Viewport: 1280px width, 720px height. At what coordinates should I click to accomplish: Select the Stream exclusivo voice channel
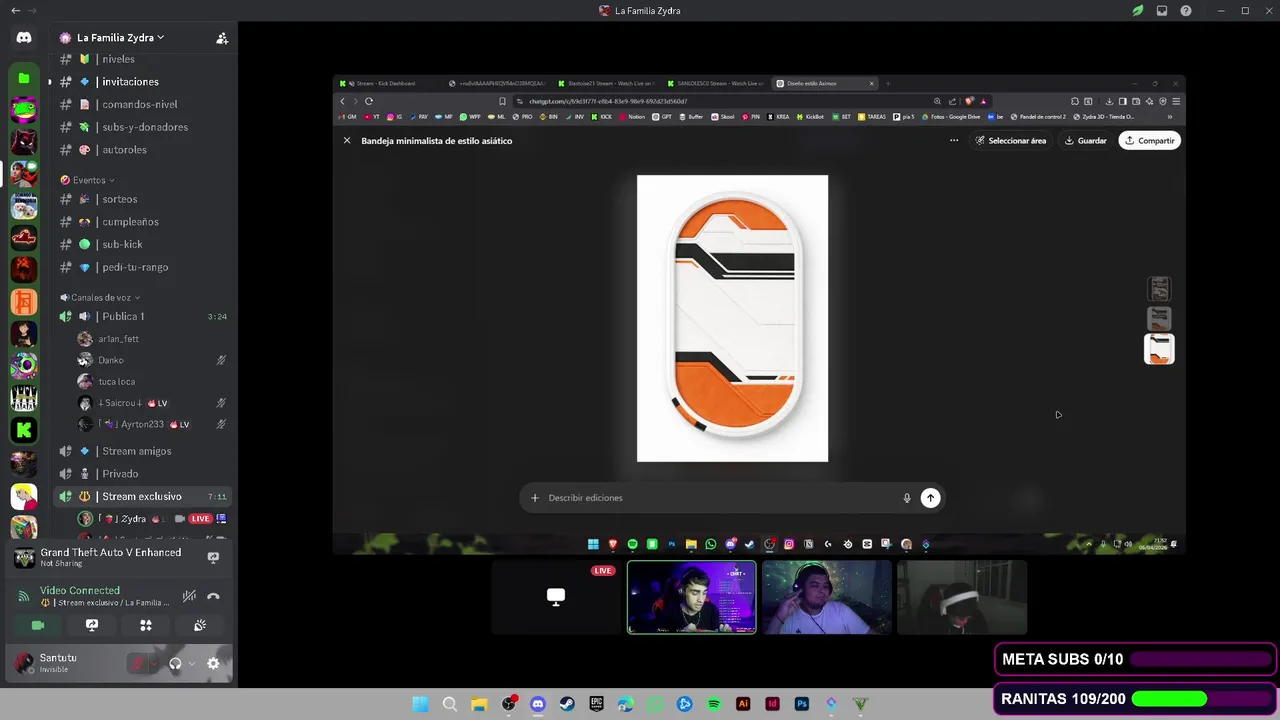pyautogui.click(x=143, y=496)
